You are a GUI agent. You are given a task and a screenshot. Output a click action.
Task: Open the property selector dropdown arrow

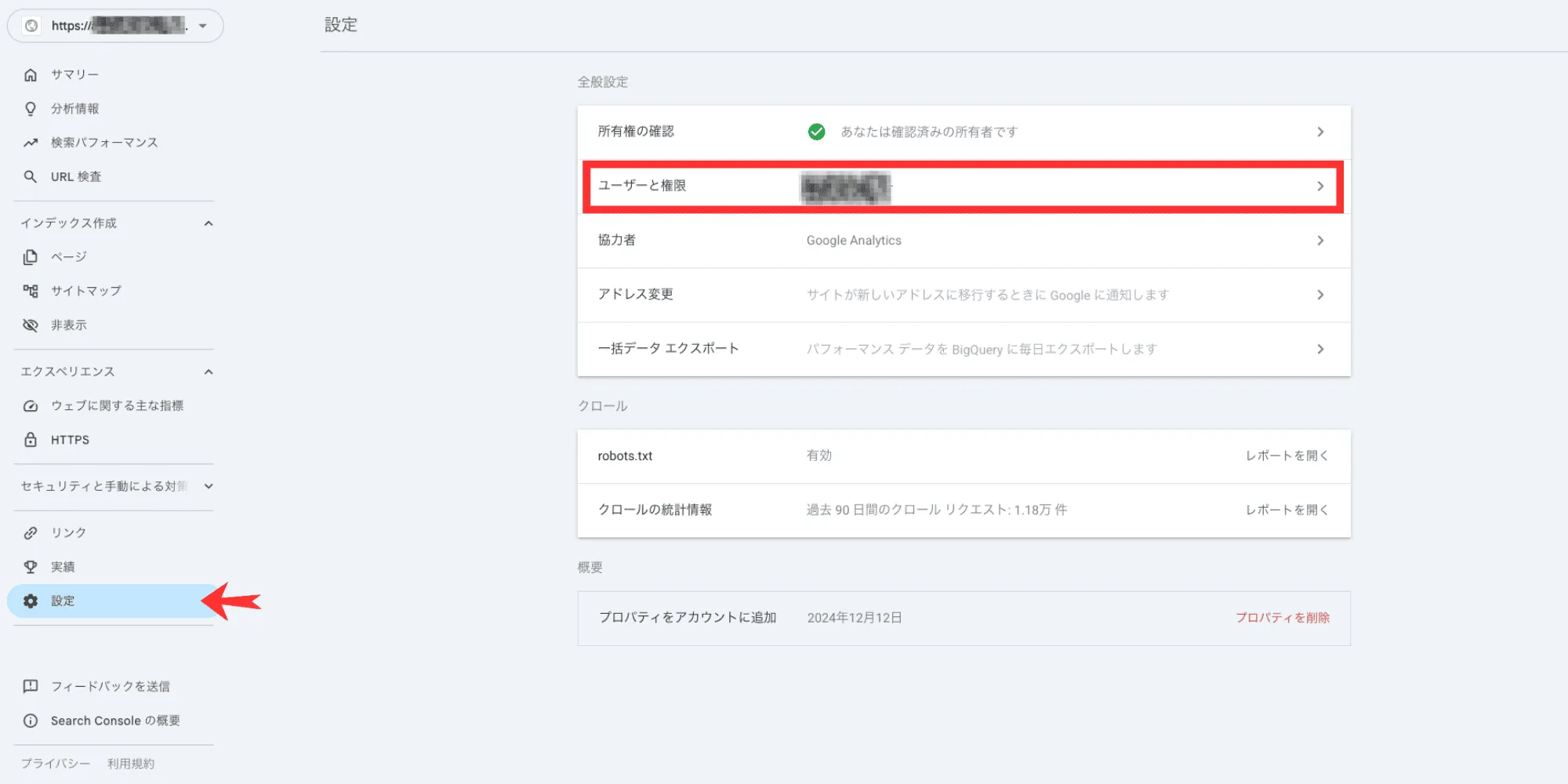203,26
